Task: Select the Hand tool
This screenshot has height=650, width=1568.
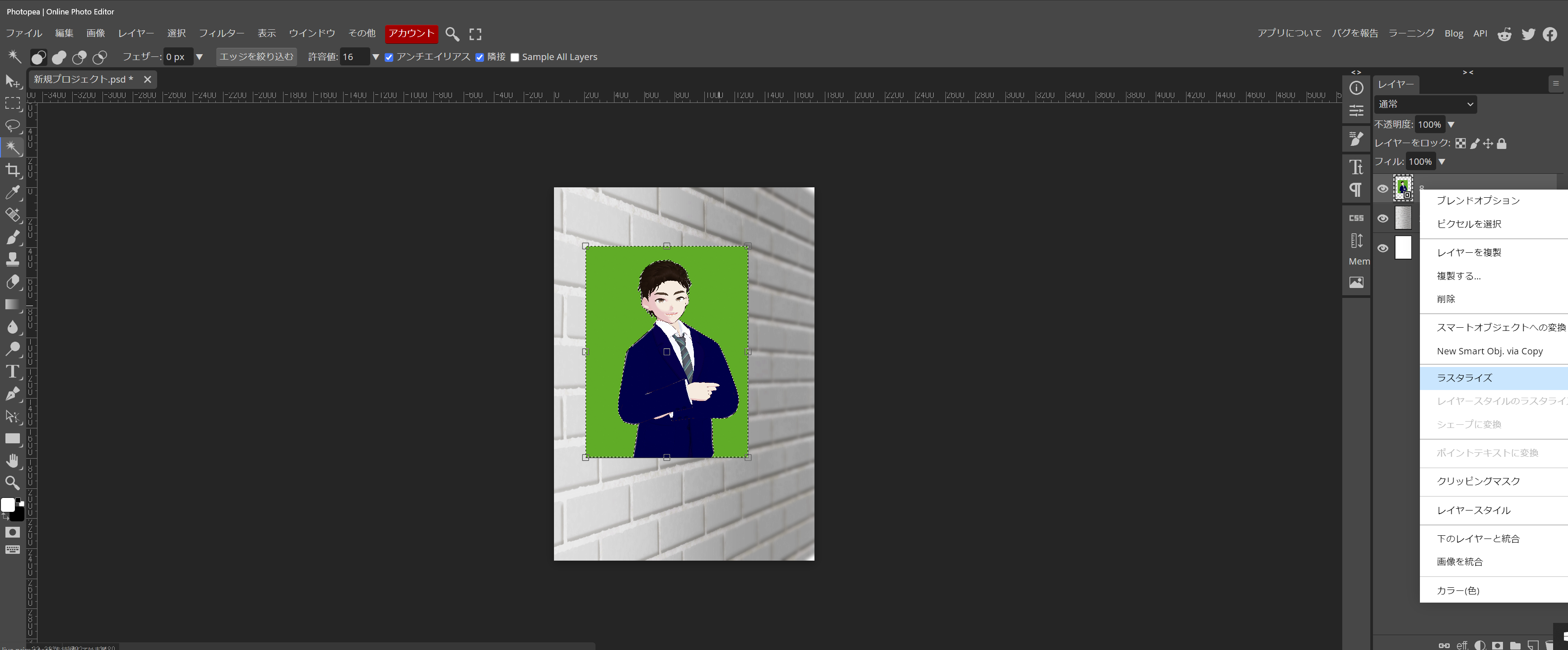Action: 12,461
